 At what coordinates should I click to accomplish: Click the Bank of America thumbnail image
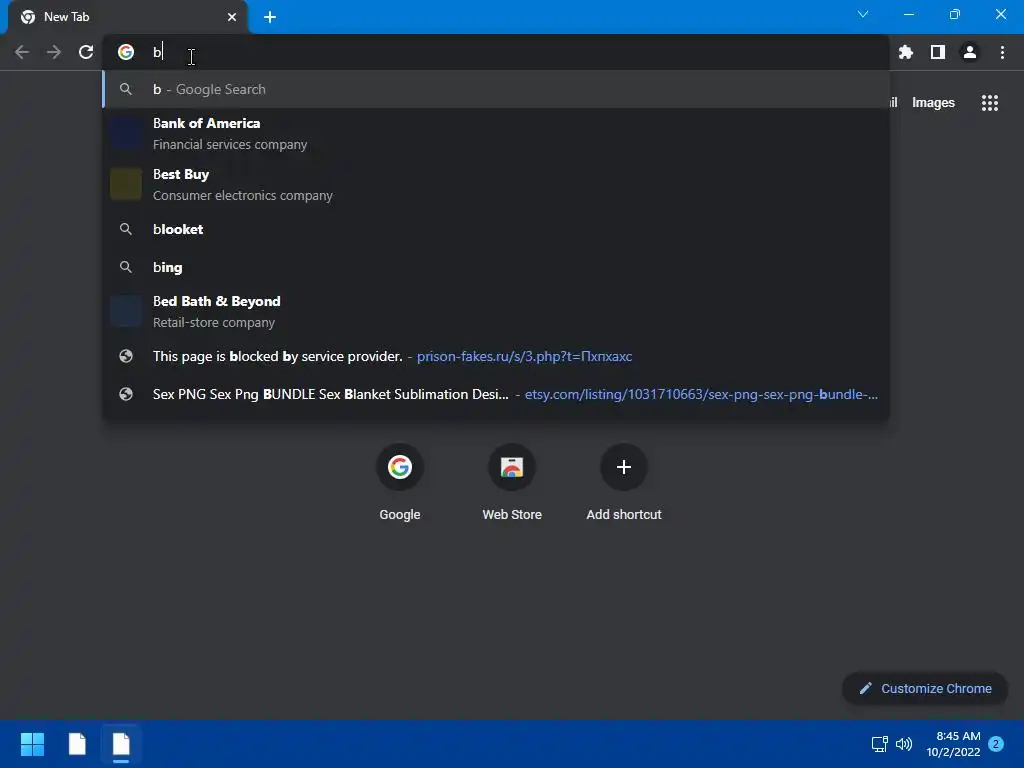click(x=126, y=134)
